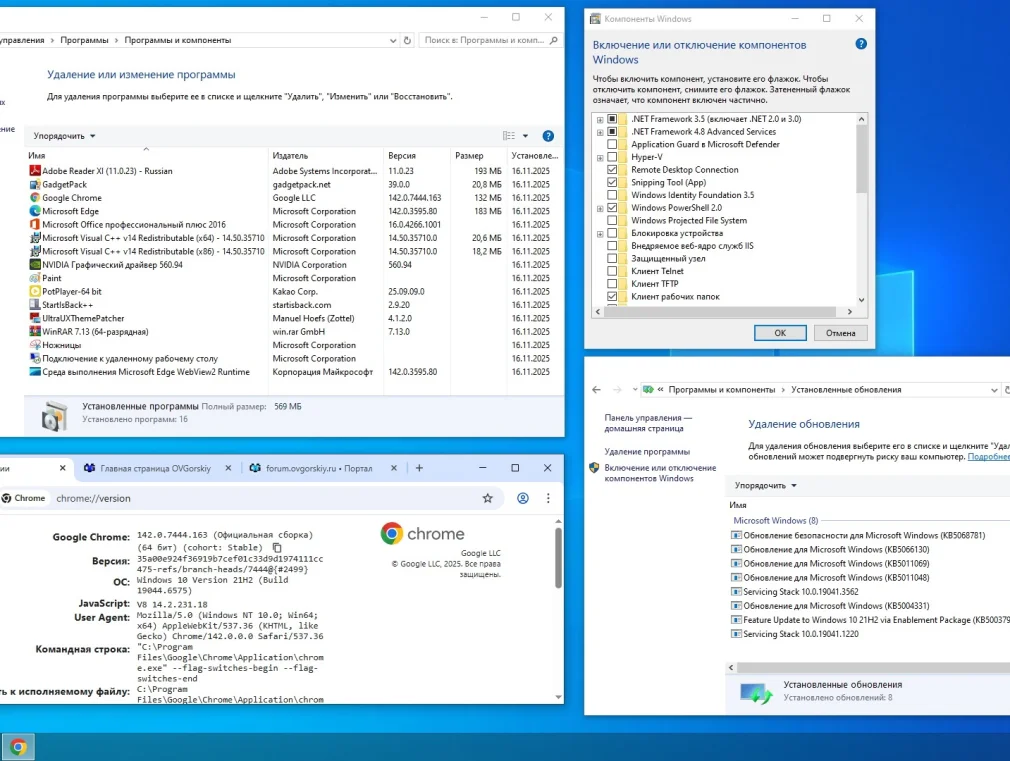Select the PotPlayer-64 bit program entry

pyautogui.click(x=72, y=291)
